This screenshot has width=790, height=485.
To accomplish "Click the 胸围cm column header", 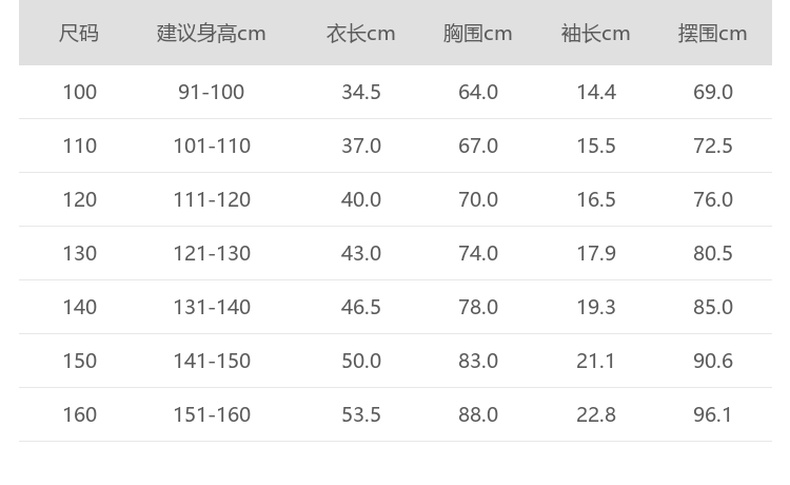I will (478, 33).
